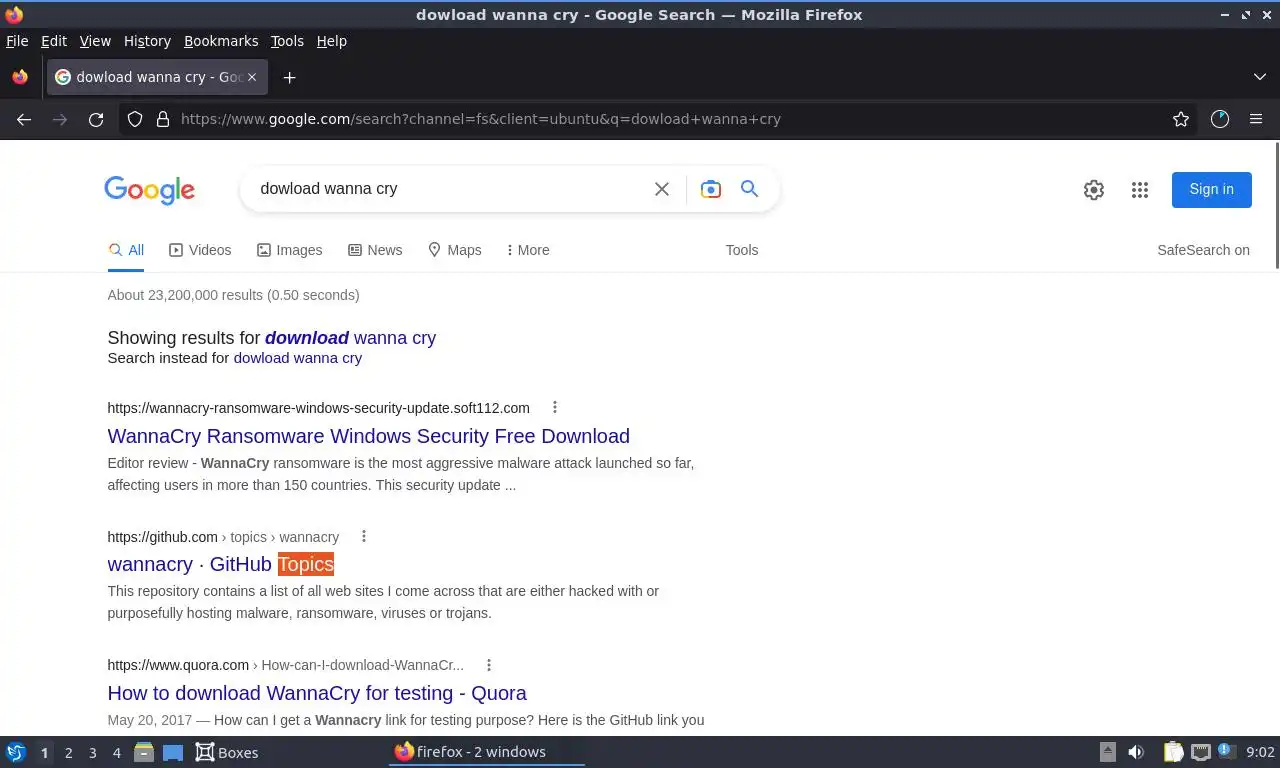Switch to workspace 3
1280x768 pixels.
[92, 753]
